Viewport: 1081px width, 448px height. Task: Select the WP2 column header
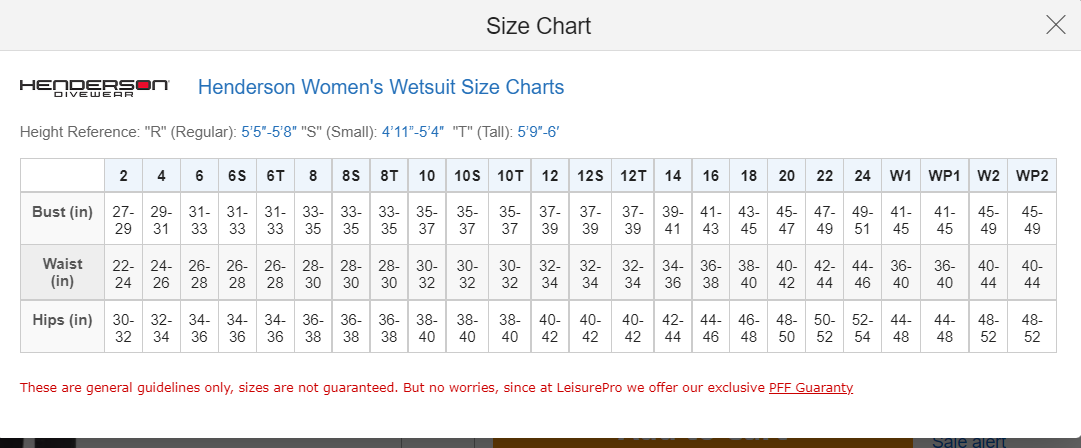coord(1031,175)
